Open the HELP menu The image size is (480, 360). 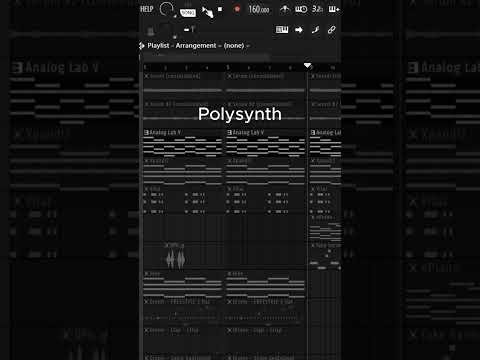pos(146,9)
